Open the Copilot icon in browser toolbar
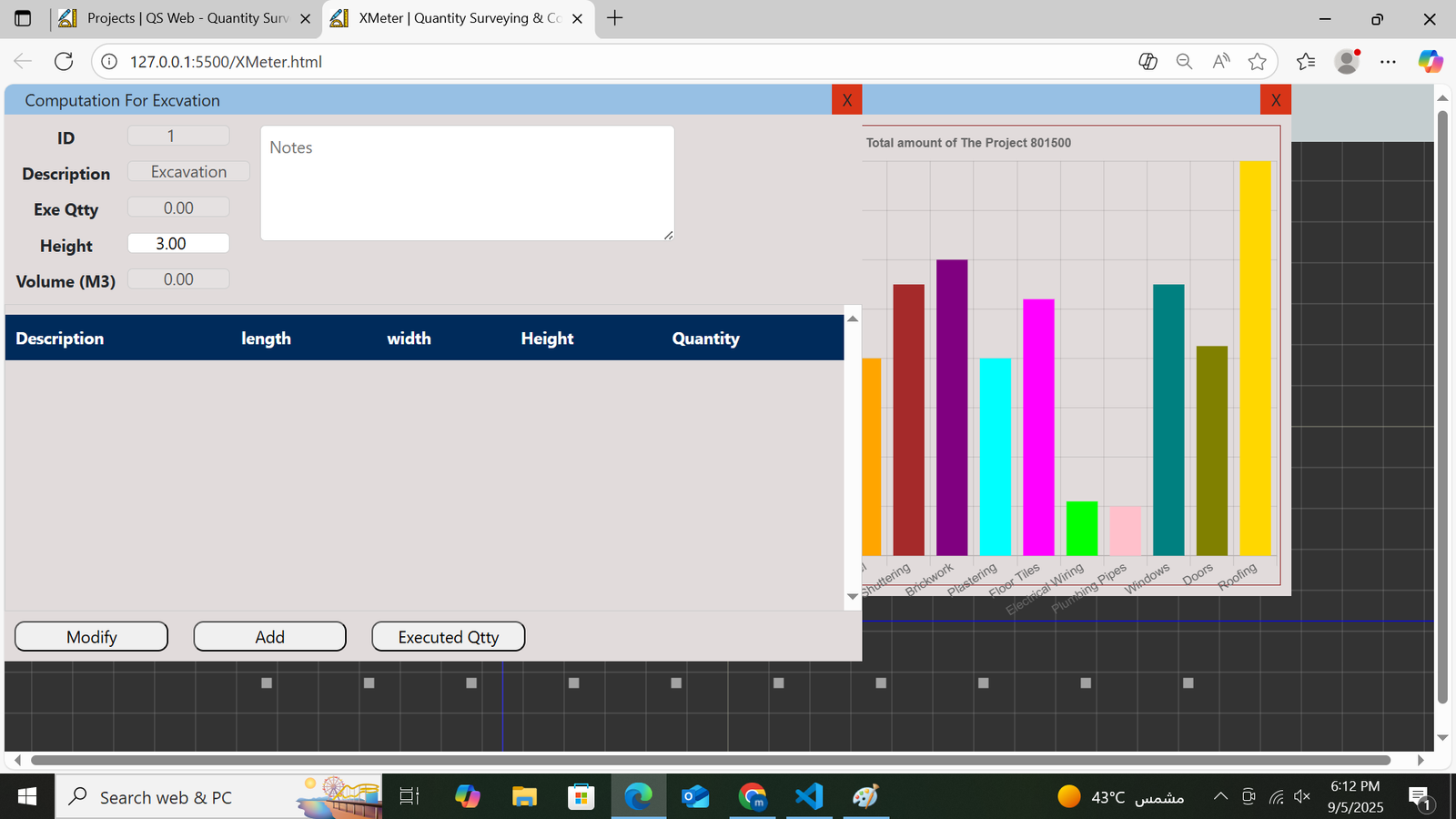The image size is (1456, 819). (x=1430, y=62)
